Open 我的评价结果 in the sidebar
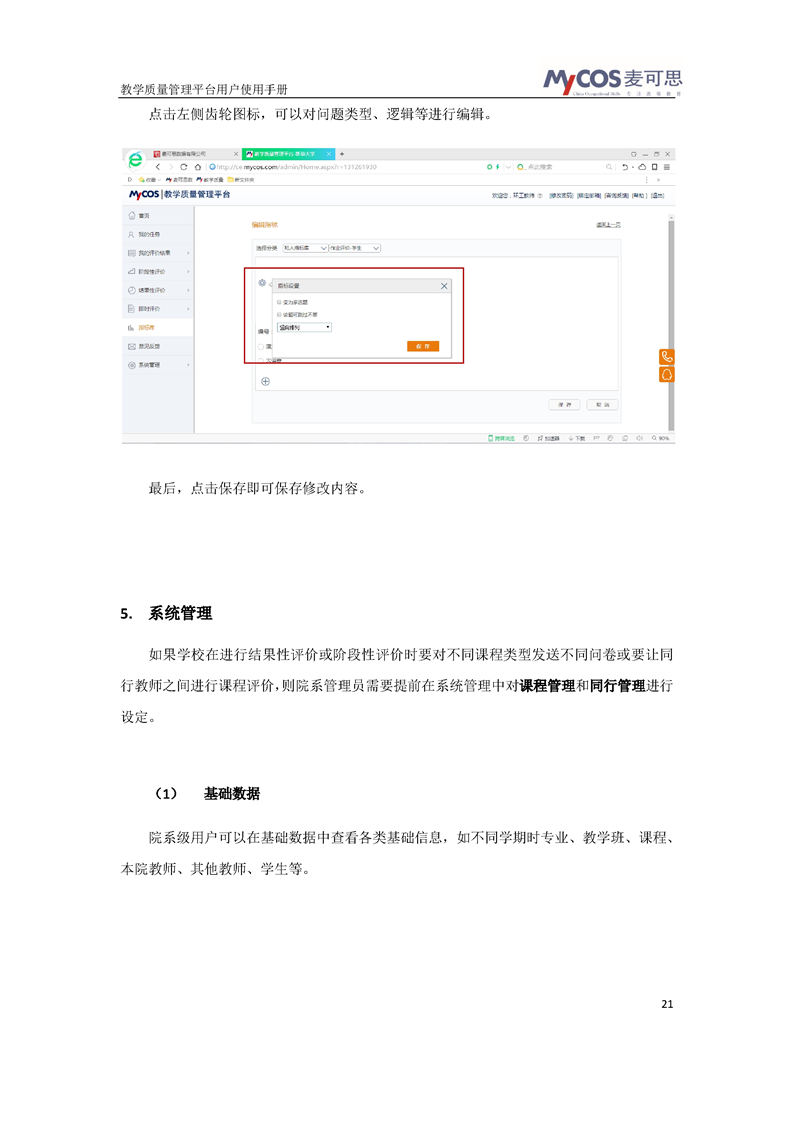Screen dimensions: 793x1122 coord(157,253)
